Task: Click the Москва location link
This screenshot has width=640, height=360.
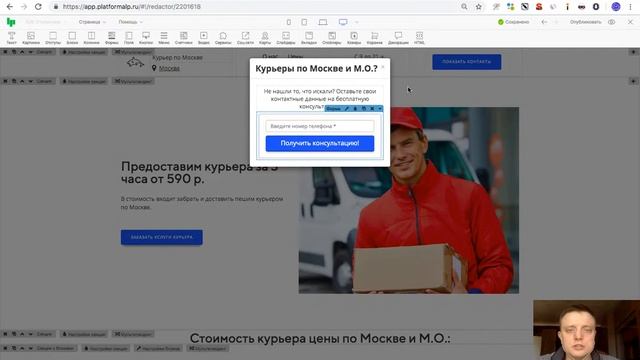Action: point(169,68)
